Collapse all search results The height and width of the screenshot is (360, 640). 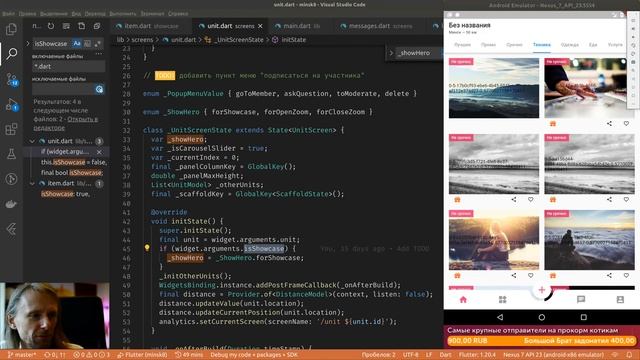[x=97, y=26]
